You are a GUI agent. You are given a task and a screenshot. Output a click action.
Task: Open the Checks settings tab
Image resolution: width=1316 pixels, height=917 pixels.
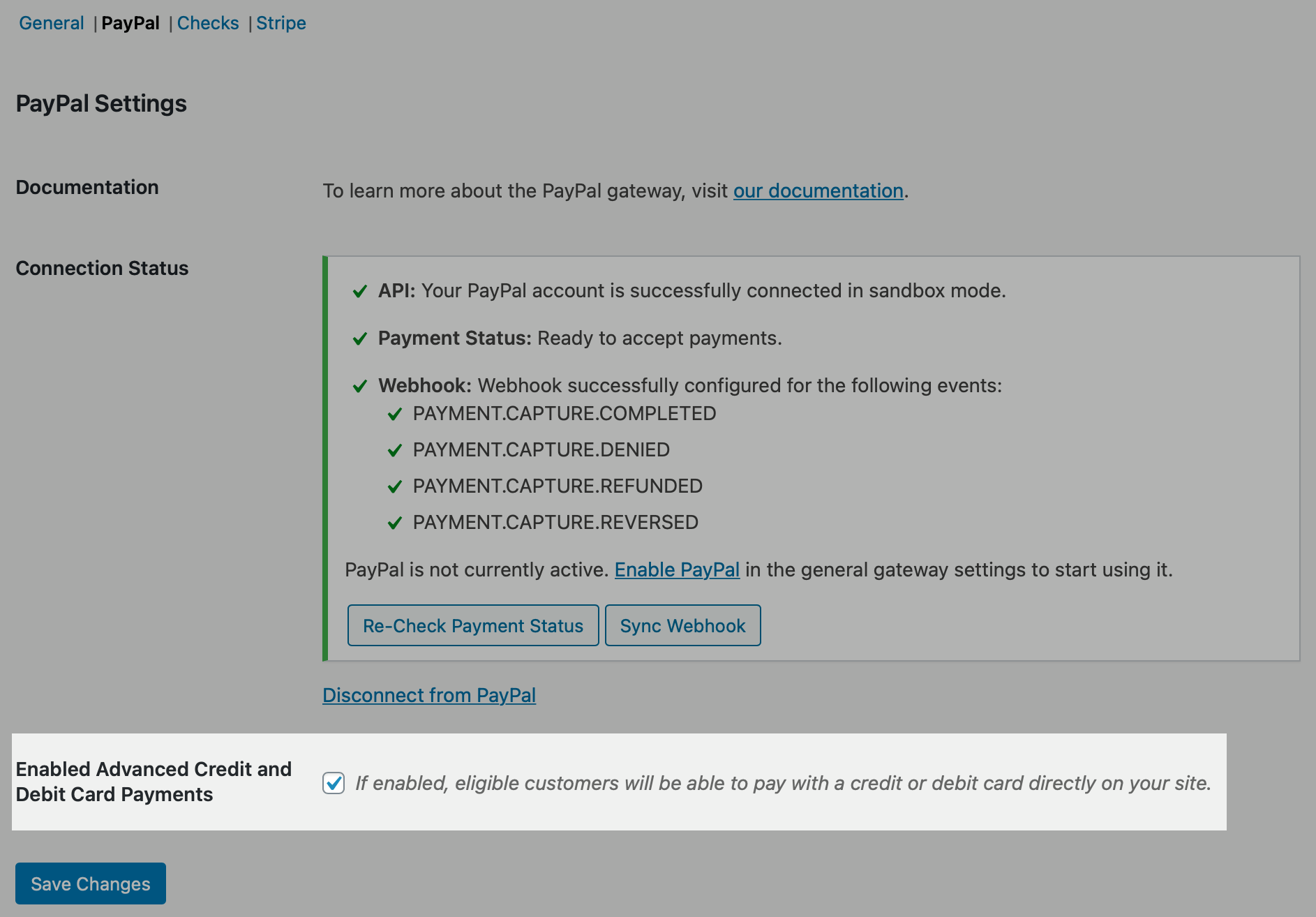tap(208, 22)
